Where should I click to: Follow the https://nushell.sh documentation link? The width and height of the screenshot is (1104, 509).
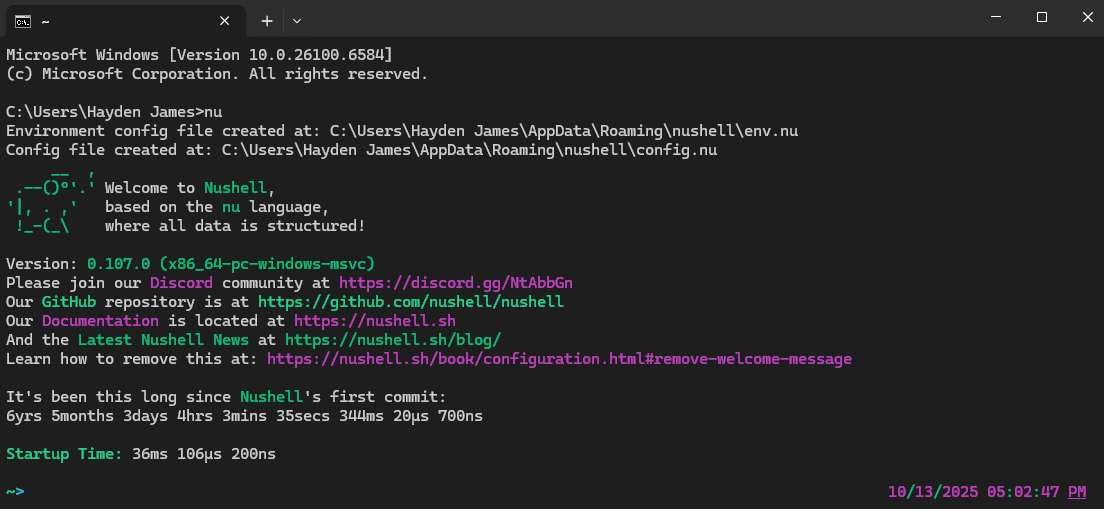tap(374, 321)
